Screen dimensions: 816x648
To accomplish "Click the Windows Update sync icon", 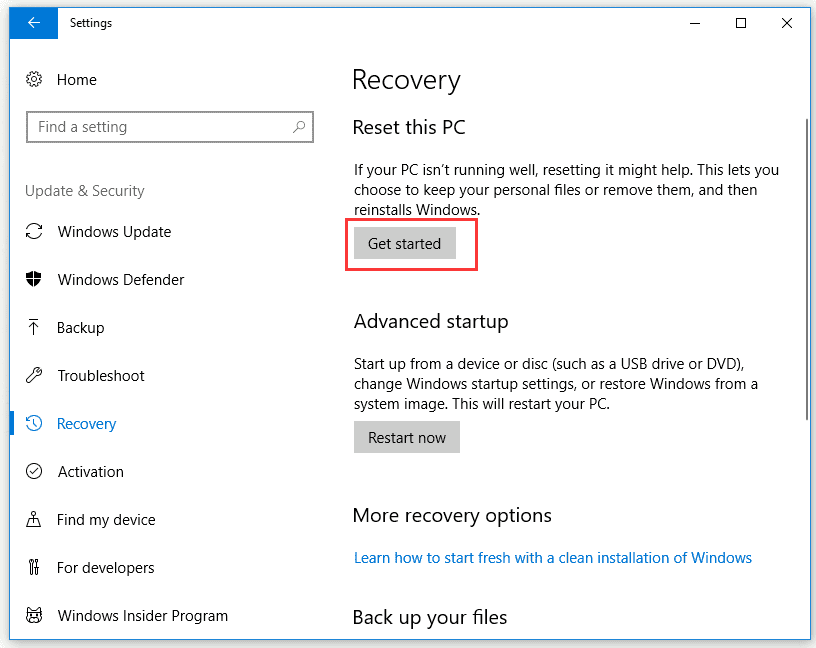I will (34, 232).
